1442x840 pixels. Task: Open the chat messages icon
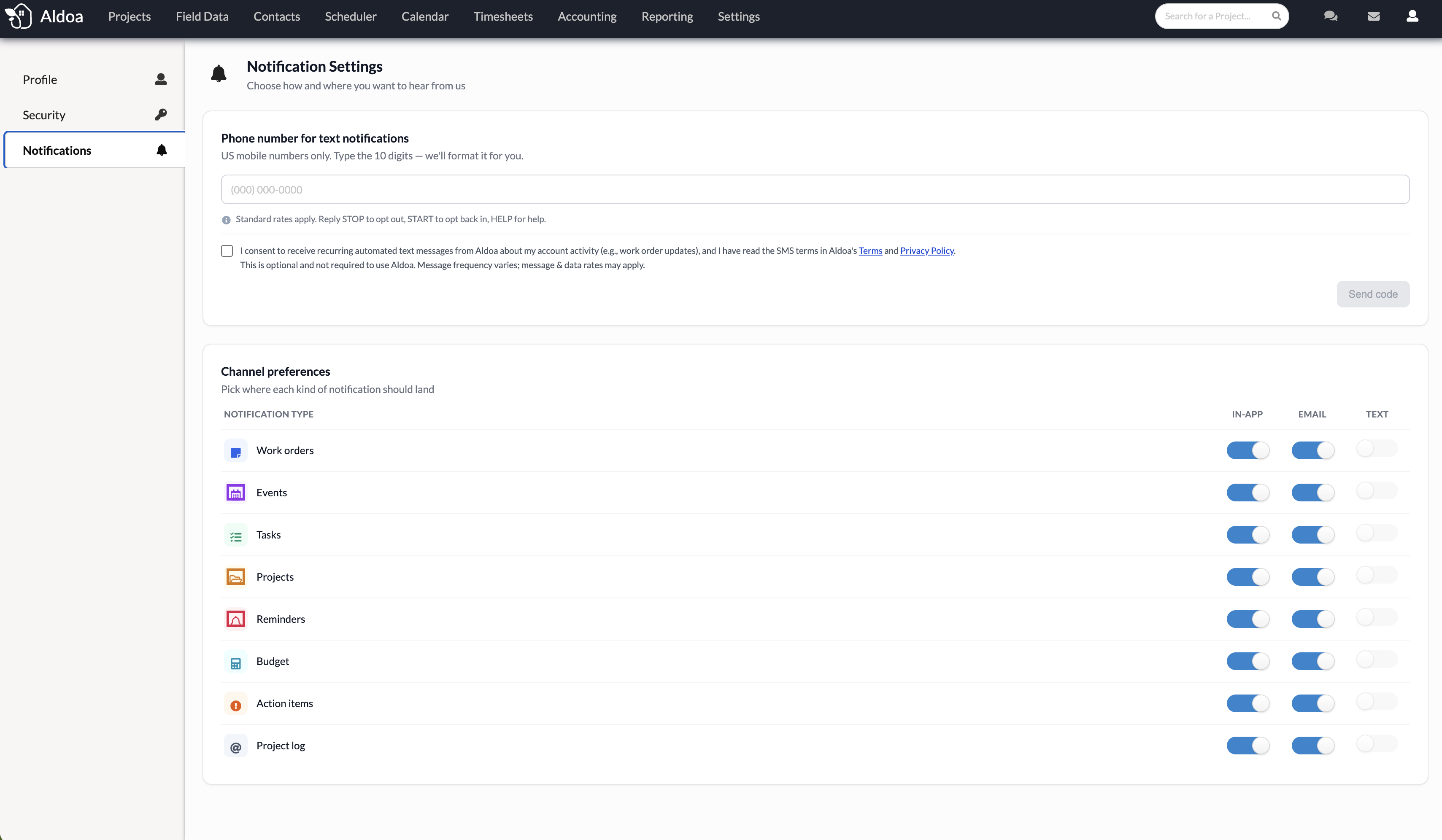[1331, 16]
